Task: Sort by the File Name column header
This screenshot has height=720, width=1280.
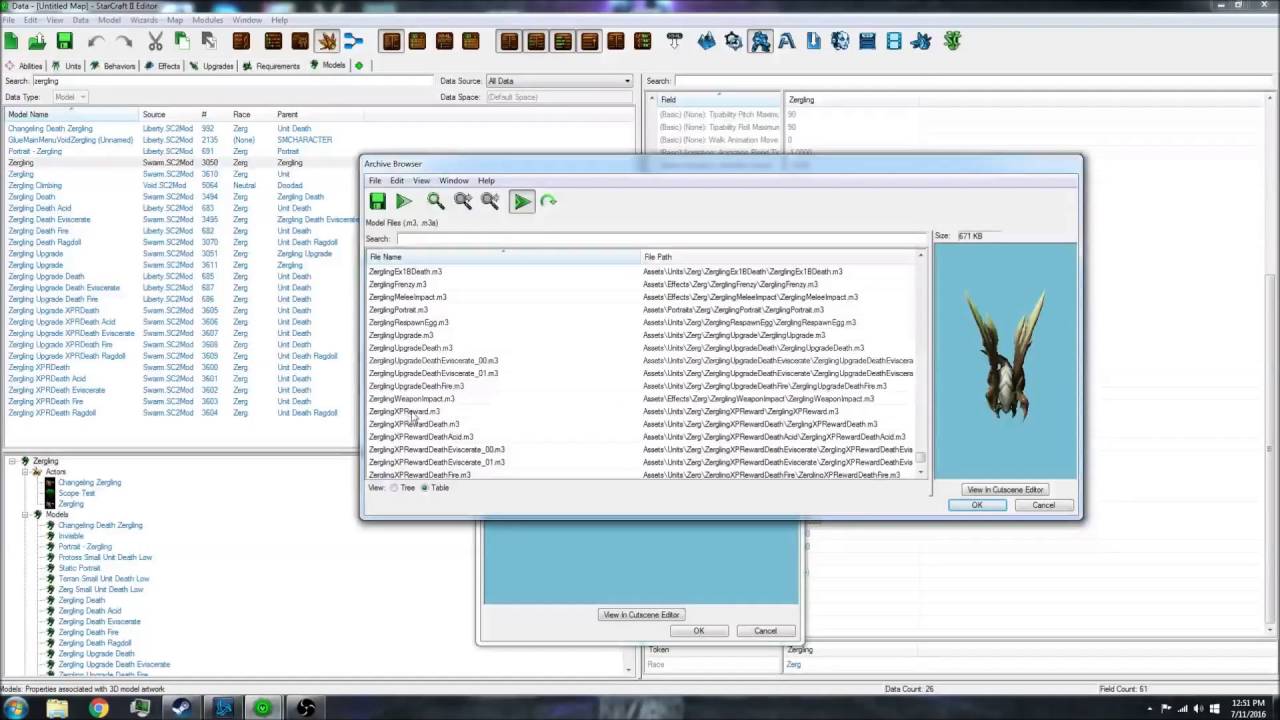Action: tap(503, 257)
